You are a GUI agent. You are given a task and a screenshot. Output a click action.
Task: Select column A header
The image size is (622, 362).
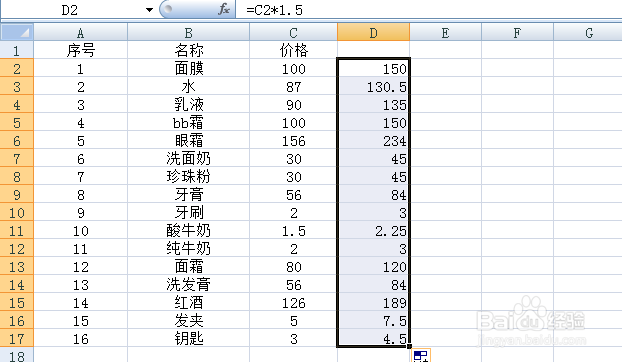(81, 33)
